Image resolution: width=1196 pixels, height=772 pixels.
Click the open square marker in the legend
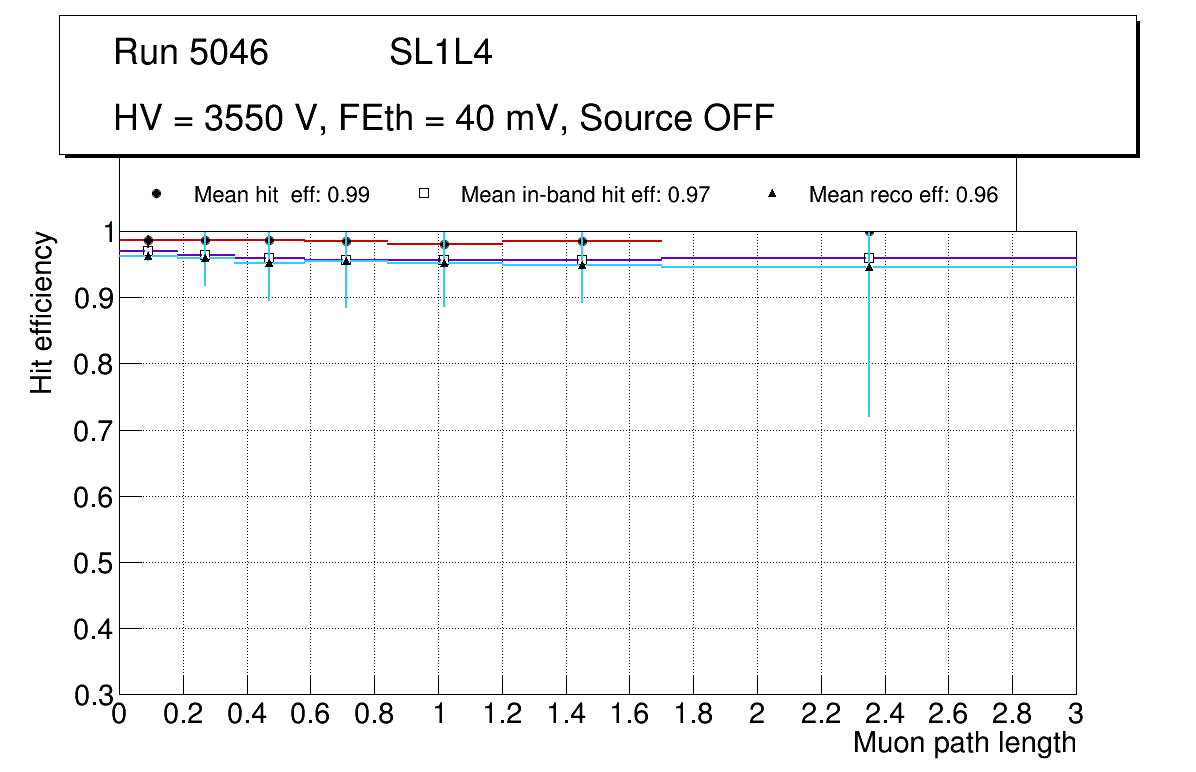423,194
